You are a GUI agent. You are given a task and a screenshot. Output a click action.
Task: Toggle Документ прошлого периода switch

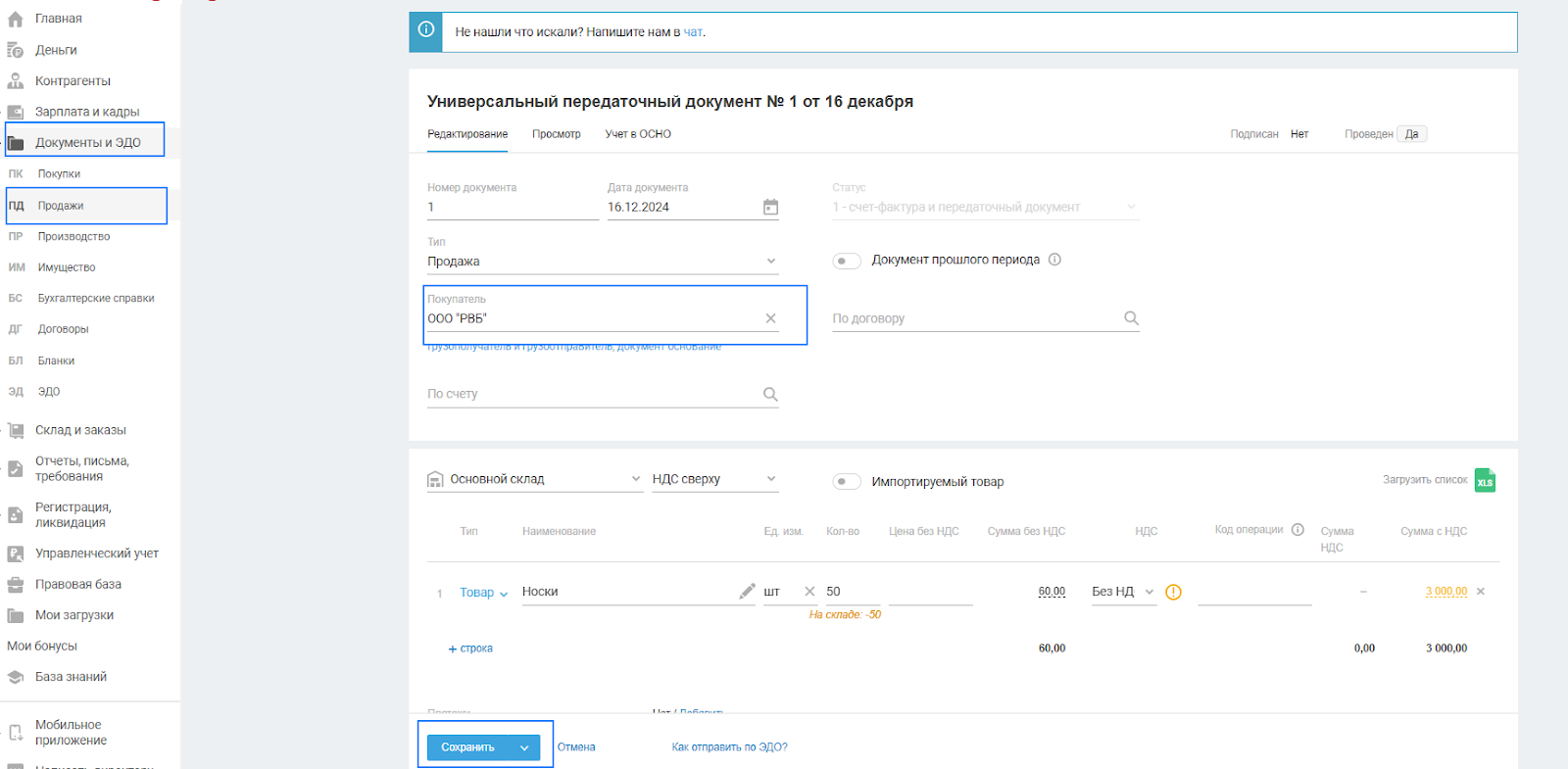(846, 261)
